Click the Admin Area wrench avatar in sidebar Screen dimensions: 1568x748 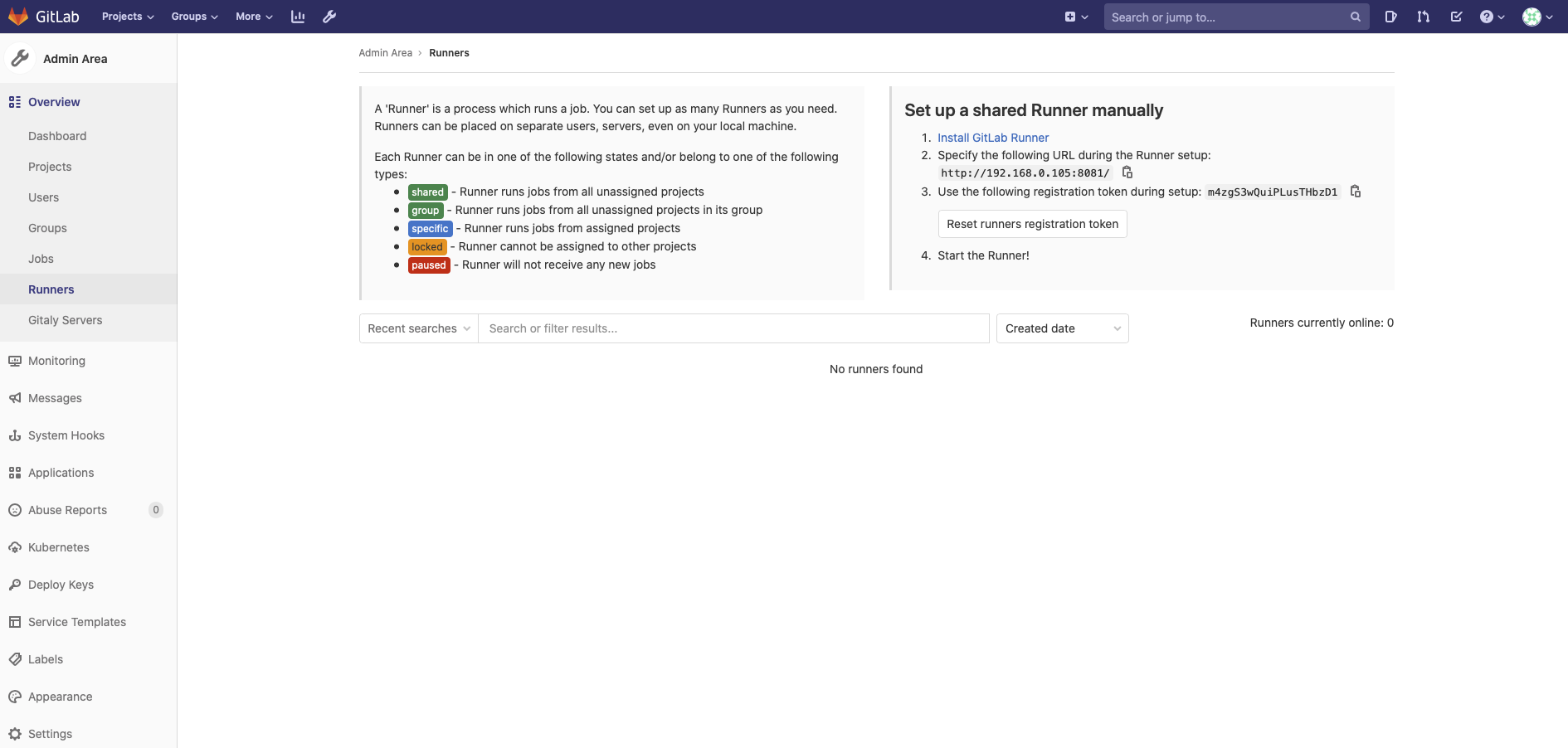pyautogui.click(x=20, y=58)
